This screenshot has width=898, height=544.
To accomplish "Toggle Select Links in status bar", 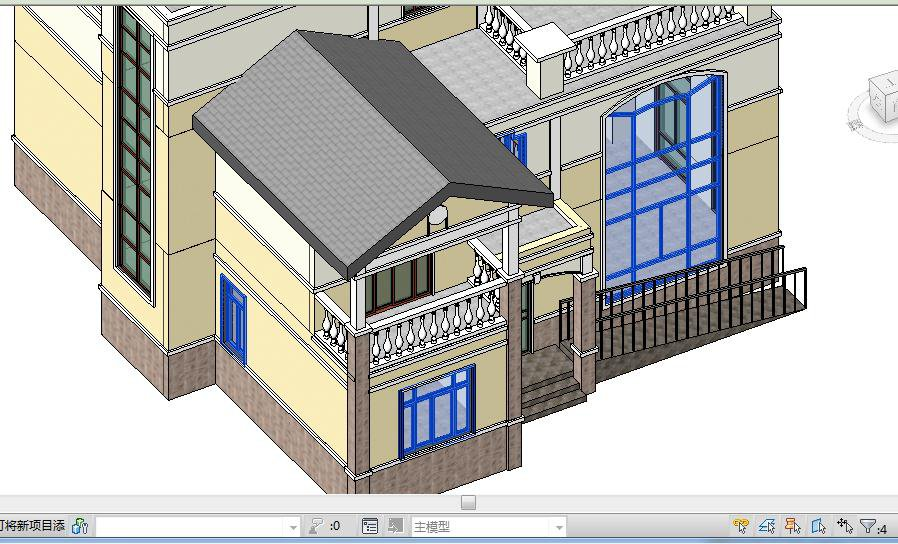I will pyautogui.click(x=741, y=526).
